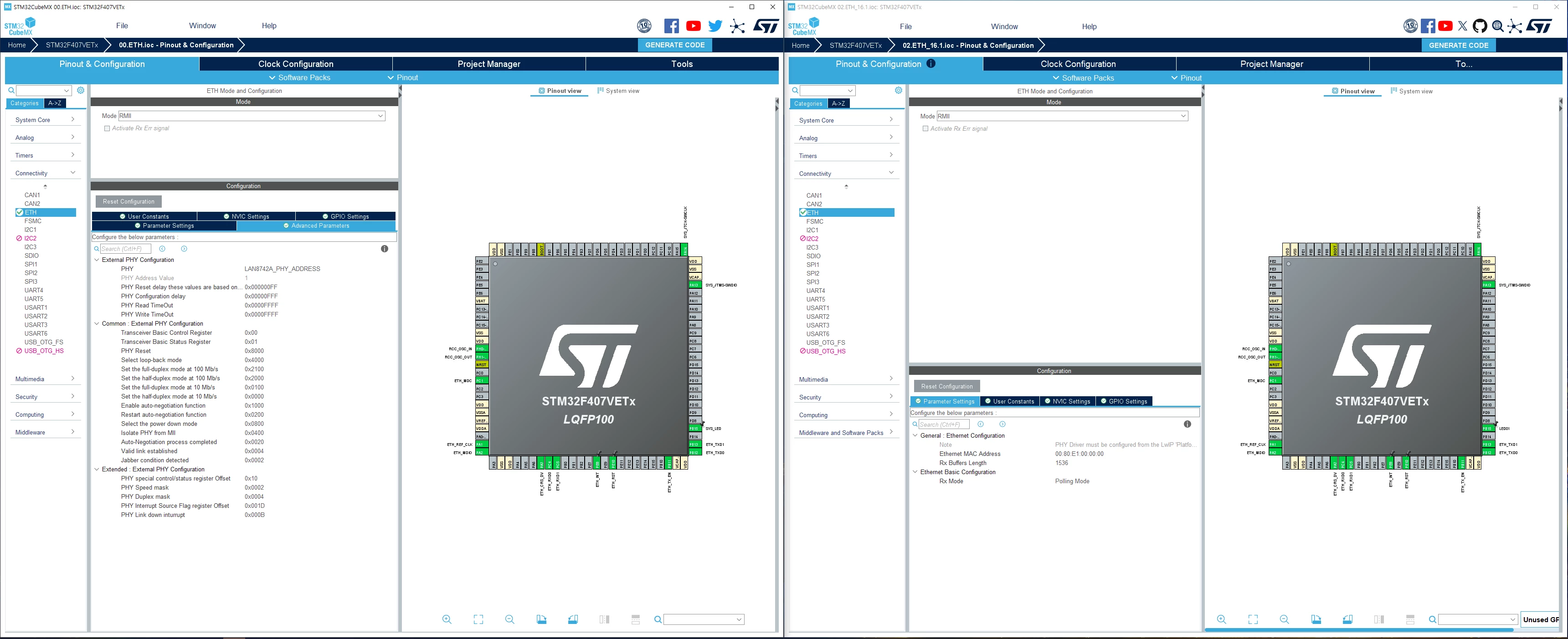This screenshot has height=639, width=1568.
Task: Rotate the chip clockwise in 02.ETH_16.1 window
Action: (x=1316, y=619)
